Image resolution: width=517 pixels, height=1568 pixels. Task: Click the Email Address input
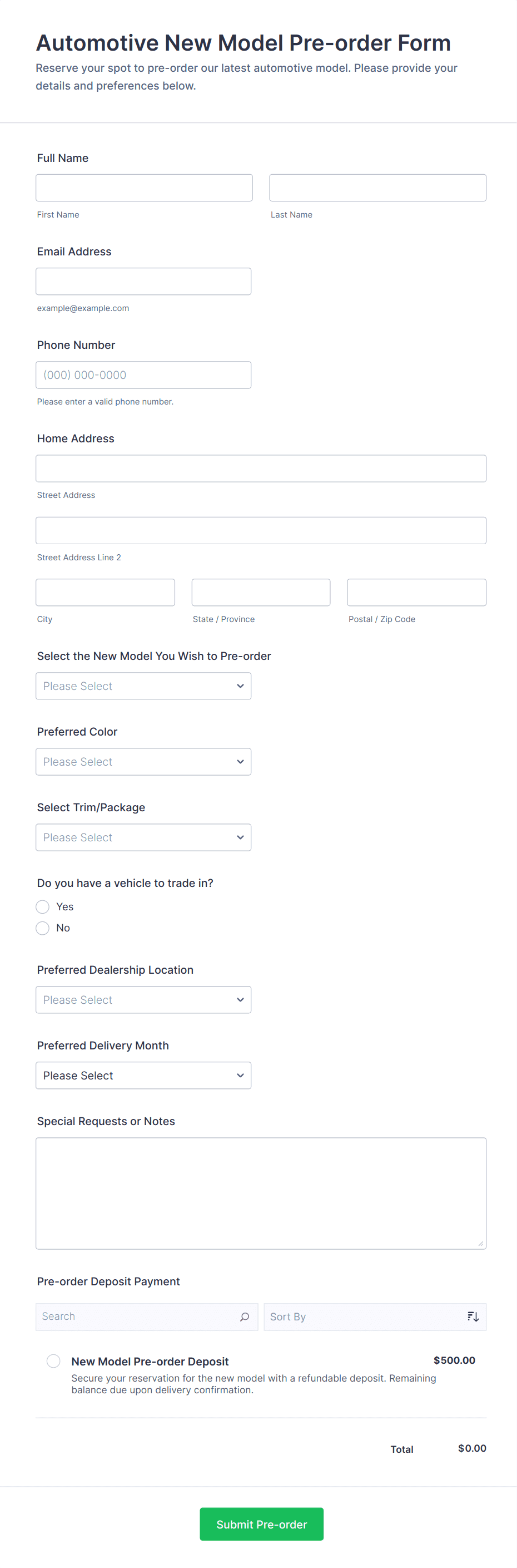(143, 282)
